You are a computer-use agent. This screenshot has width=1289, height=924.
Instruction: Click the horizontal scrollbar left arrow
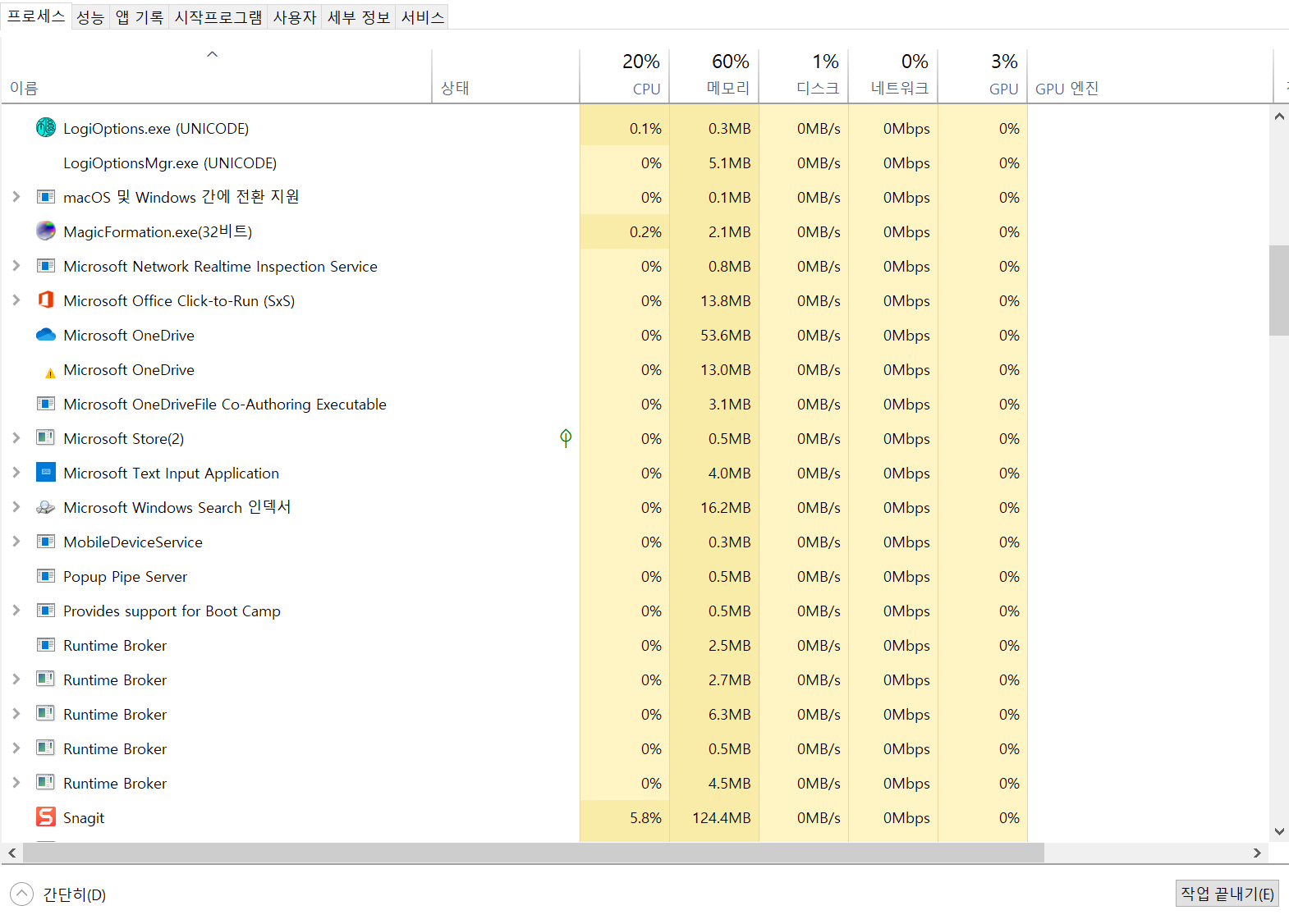tap(11, 853)
